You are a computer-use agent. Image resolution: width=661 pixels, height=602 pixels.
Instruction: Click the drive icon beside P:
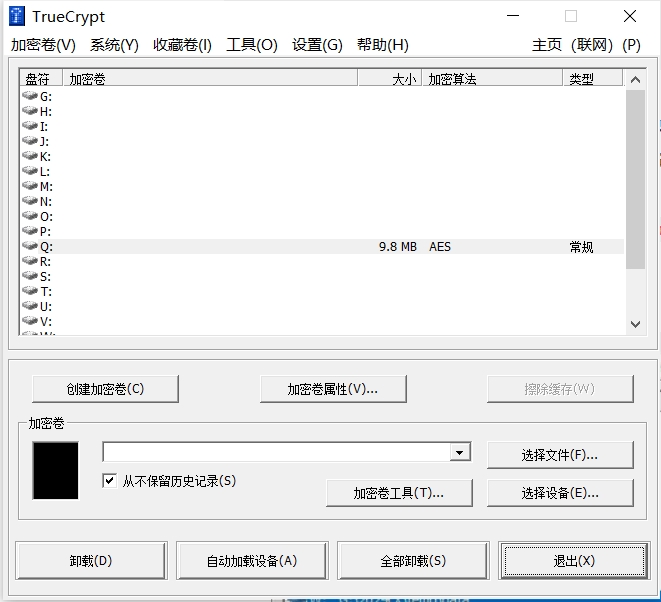pyautogui.click(x=30, y=231)
